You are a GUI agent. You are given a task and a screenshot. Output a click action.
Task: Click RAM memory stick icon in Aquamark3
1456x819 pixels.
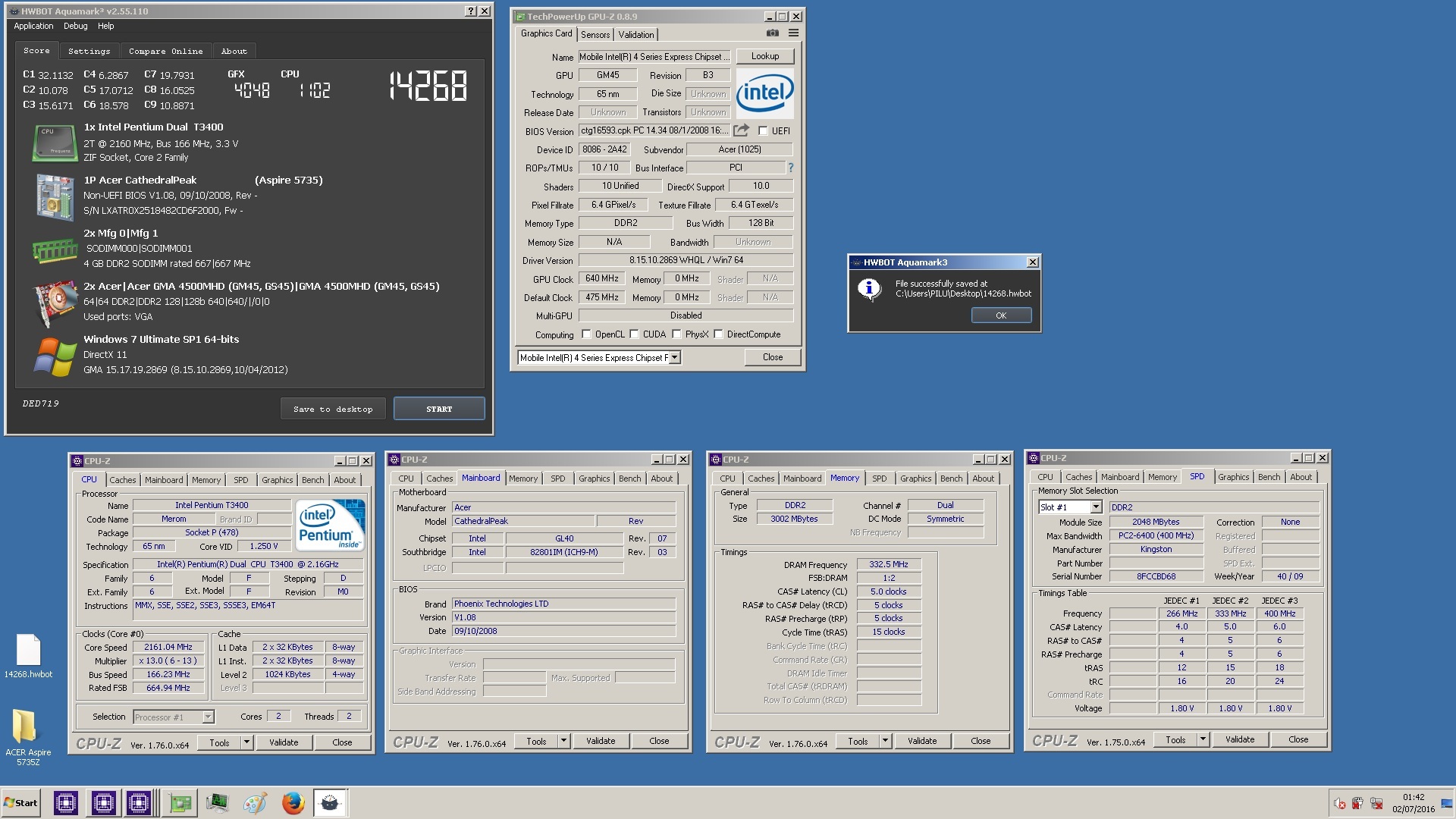[55, 249]
